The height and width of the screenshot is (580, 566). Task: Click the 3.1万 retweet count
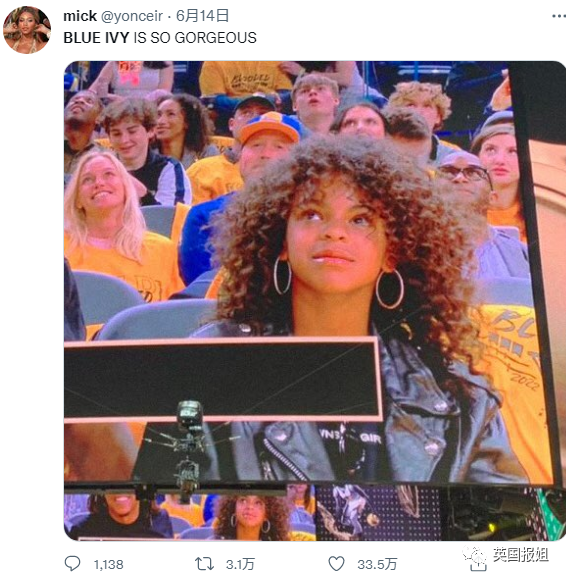[240, 564]
